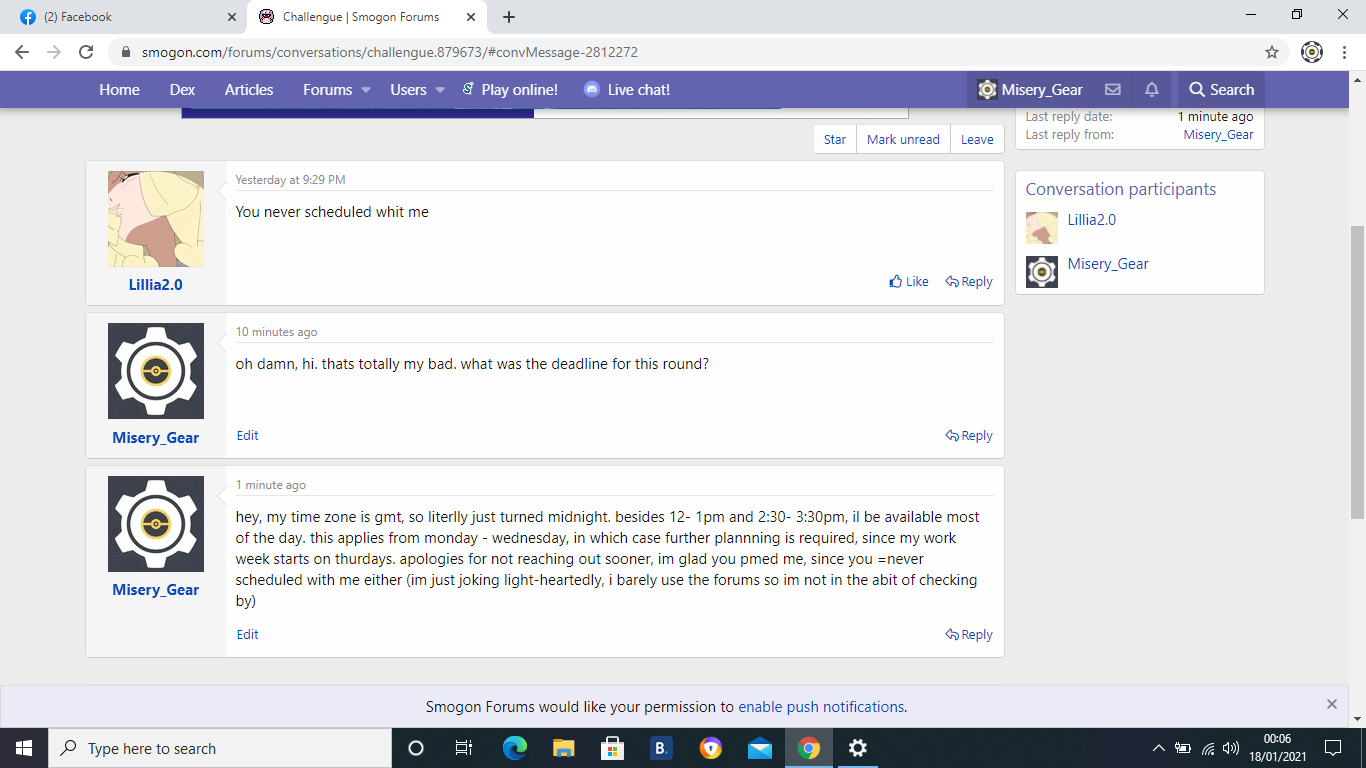Click the Chrome icon on the taskbar

[809, 748]
